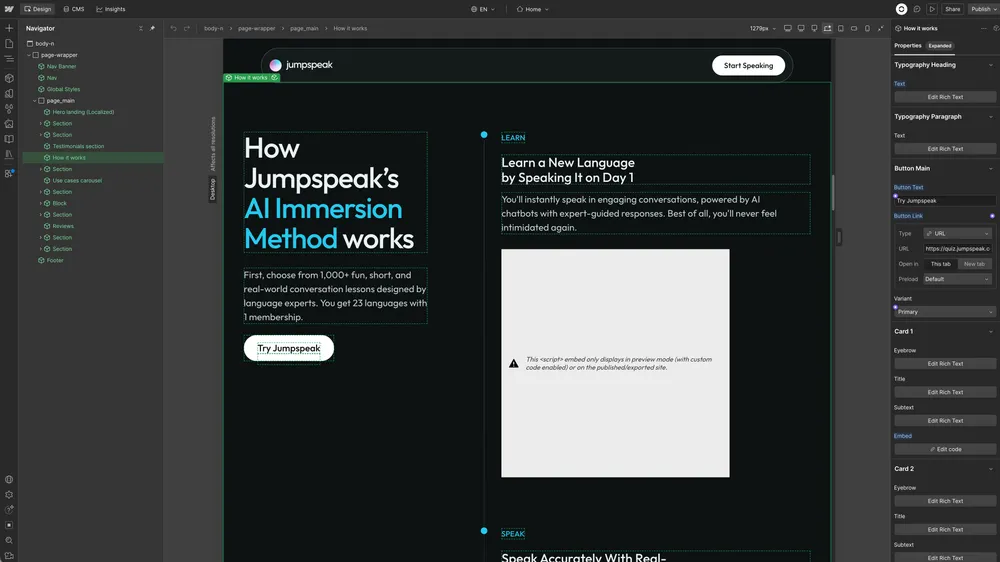This screenshot has height=562, width=1000.
Task: Switch to the mobile portrait breakpoint
Action: [x=867, y=28]
